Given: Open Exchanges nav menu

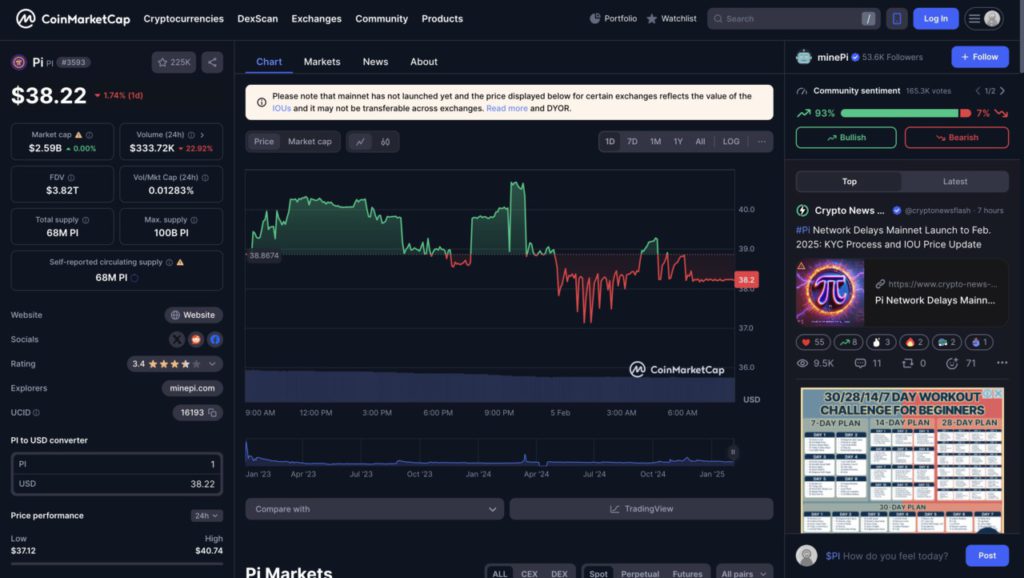Looking at the screenshot, I should (x=316, y=19).
